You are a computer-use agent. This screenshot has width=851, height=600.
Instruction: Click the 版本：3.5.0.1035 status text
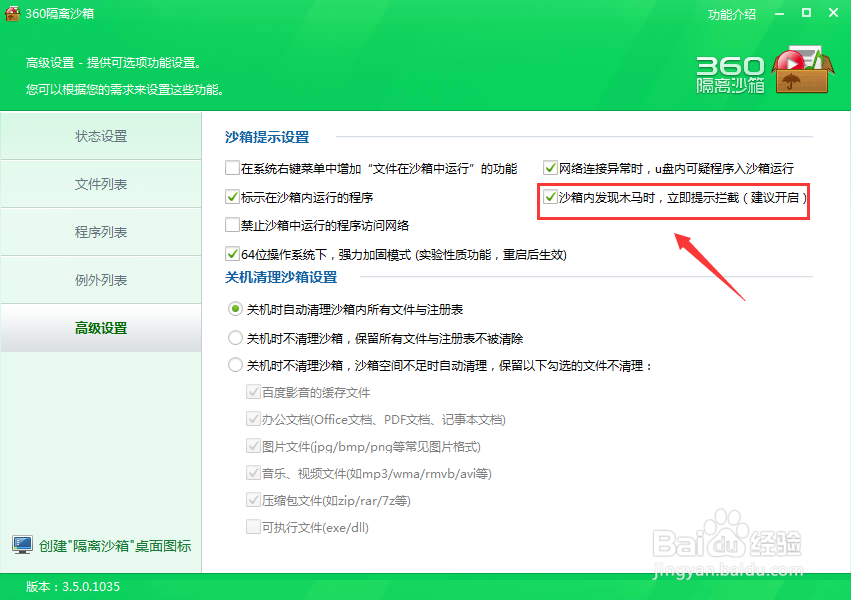click(x=73, y=586)
